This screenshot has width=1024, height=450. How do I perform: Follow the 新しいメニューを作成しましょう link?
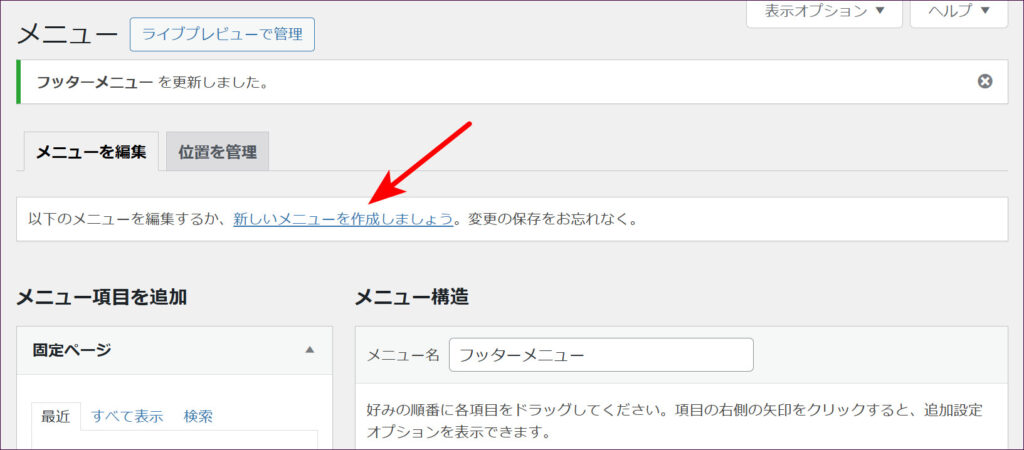[343, 218]
